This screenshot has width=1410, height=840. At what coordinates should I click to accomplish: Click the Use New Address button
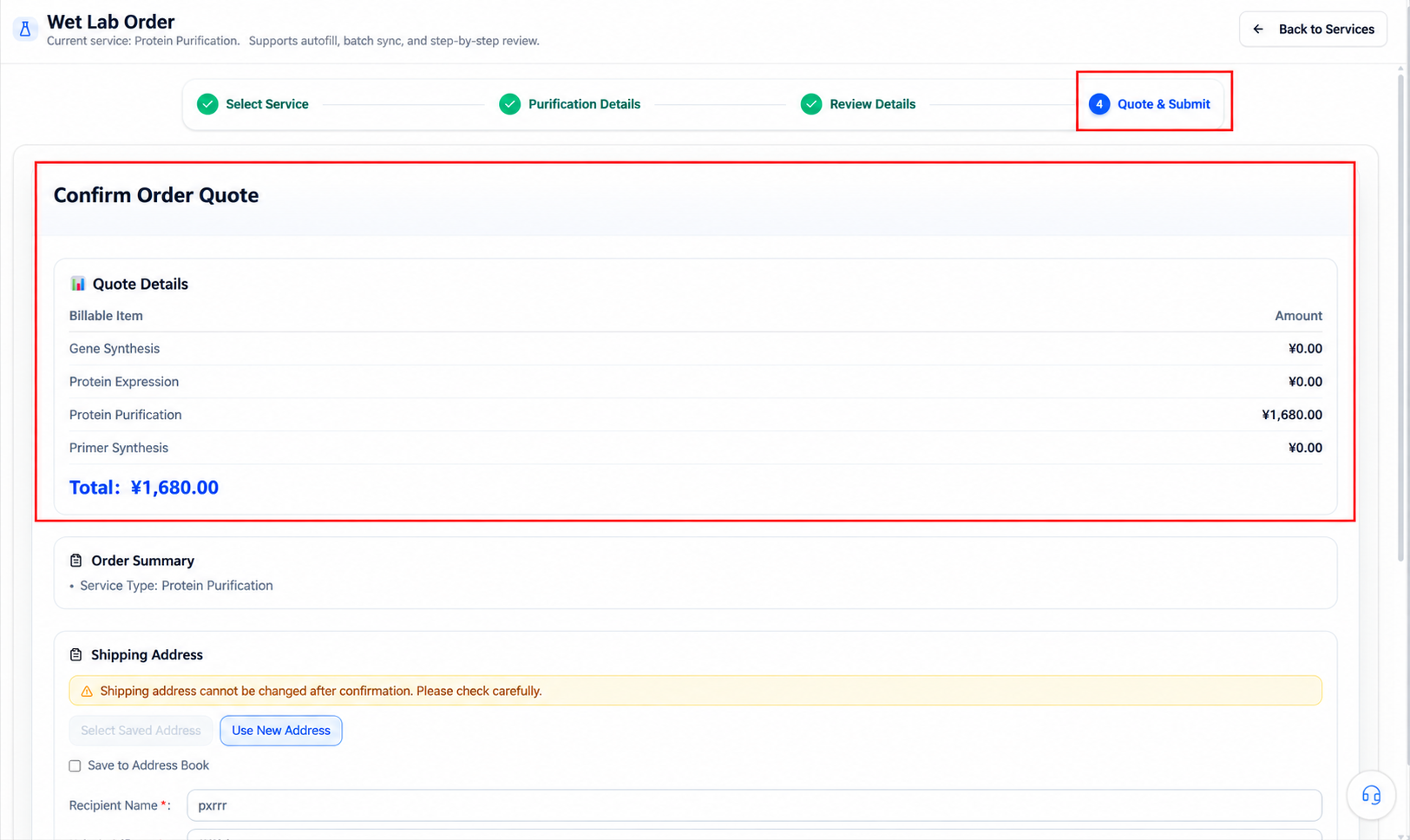[281, 731]
